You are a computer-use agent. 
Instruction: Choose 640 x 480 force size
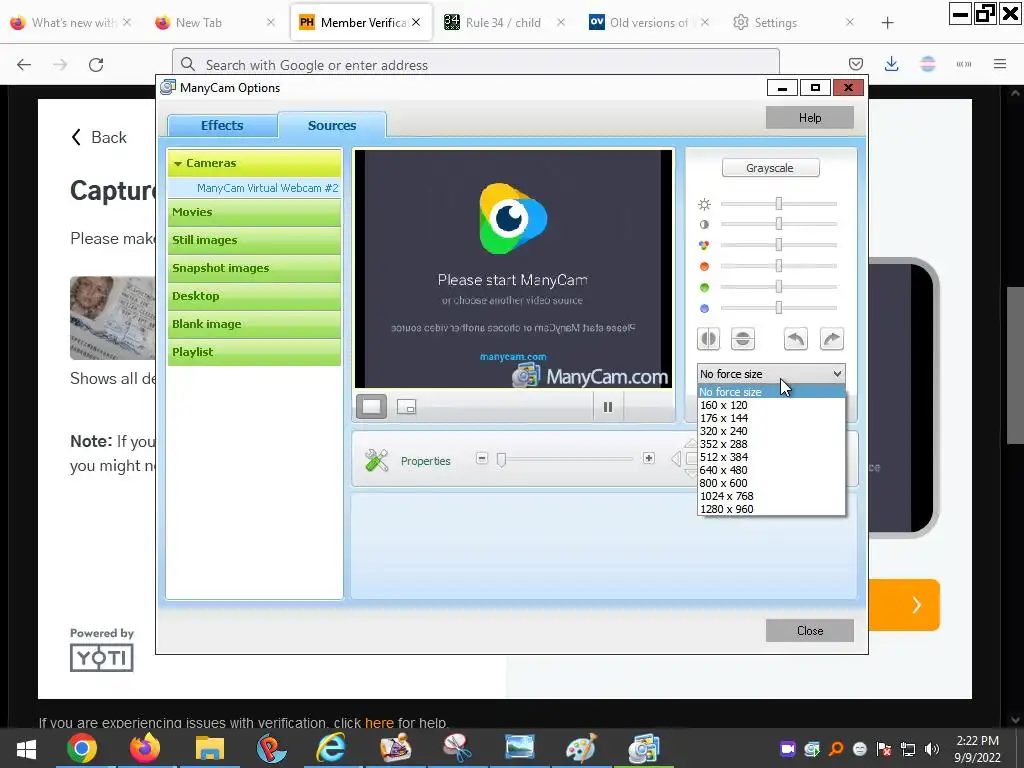(771, 470)
